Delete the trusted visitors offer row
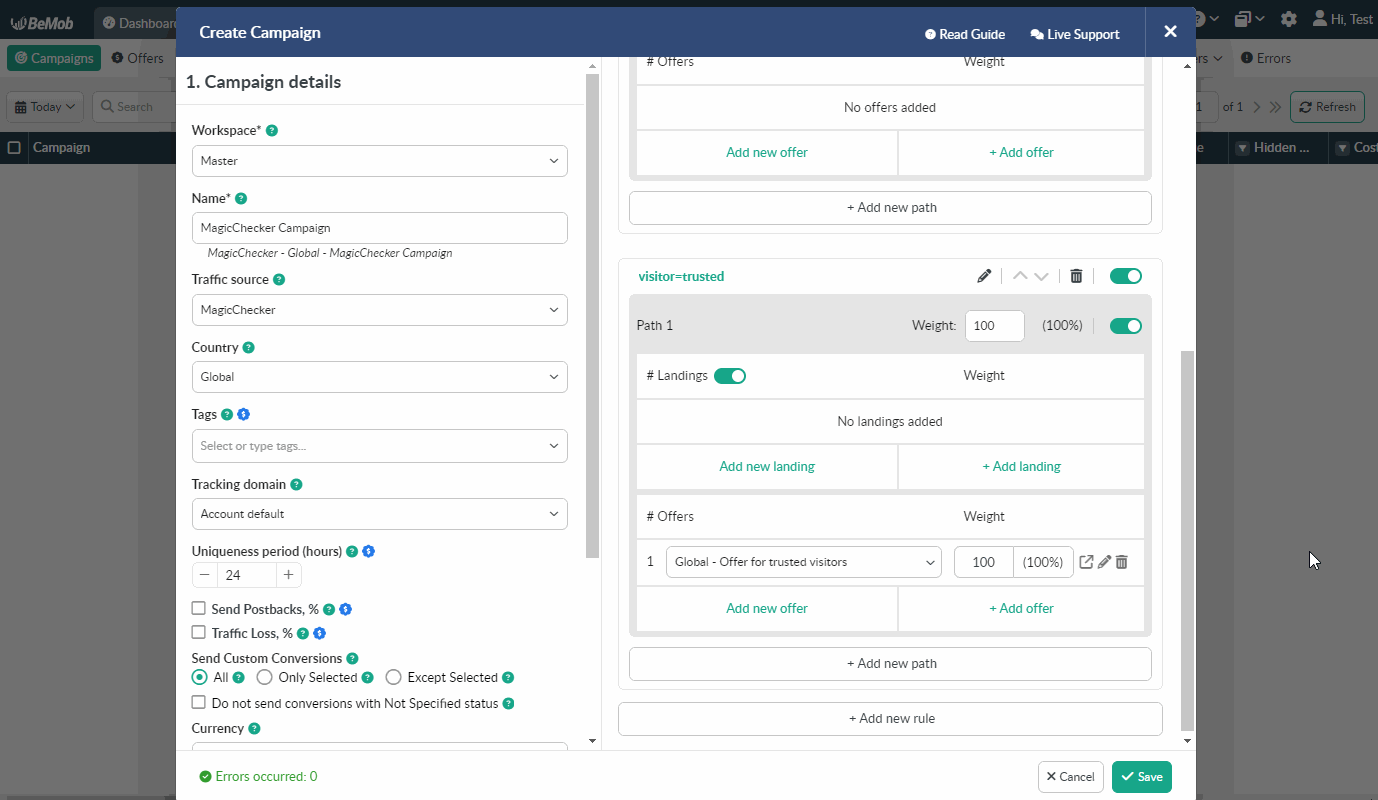This screenshot has height=800, width=1378. pyautogui.click(x=1121, y=562)
